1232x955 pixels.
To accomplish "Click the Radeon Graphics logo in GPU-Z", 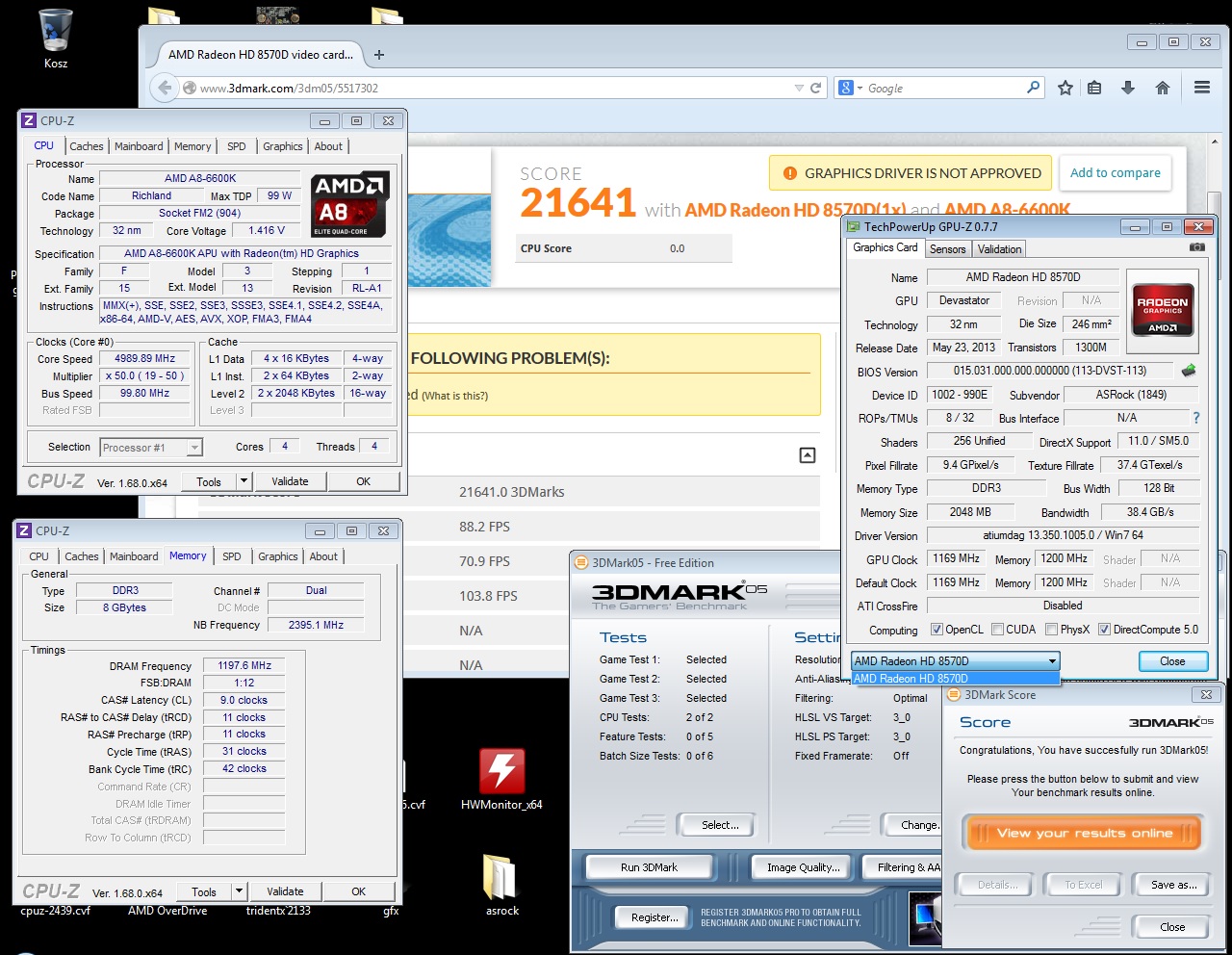I will [1163, 309].
